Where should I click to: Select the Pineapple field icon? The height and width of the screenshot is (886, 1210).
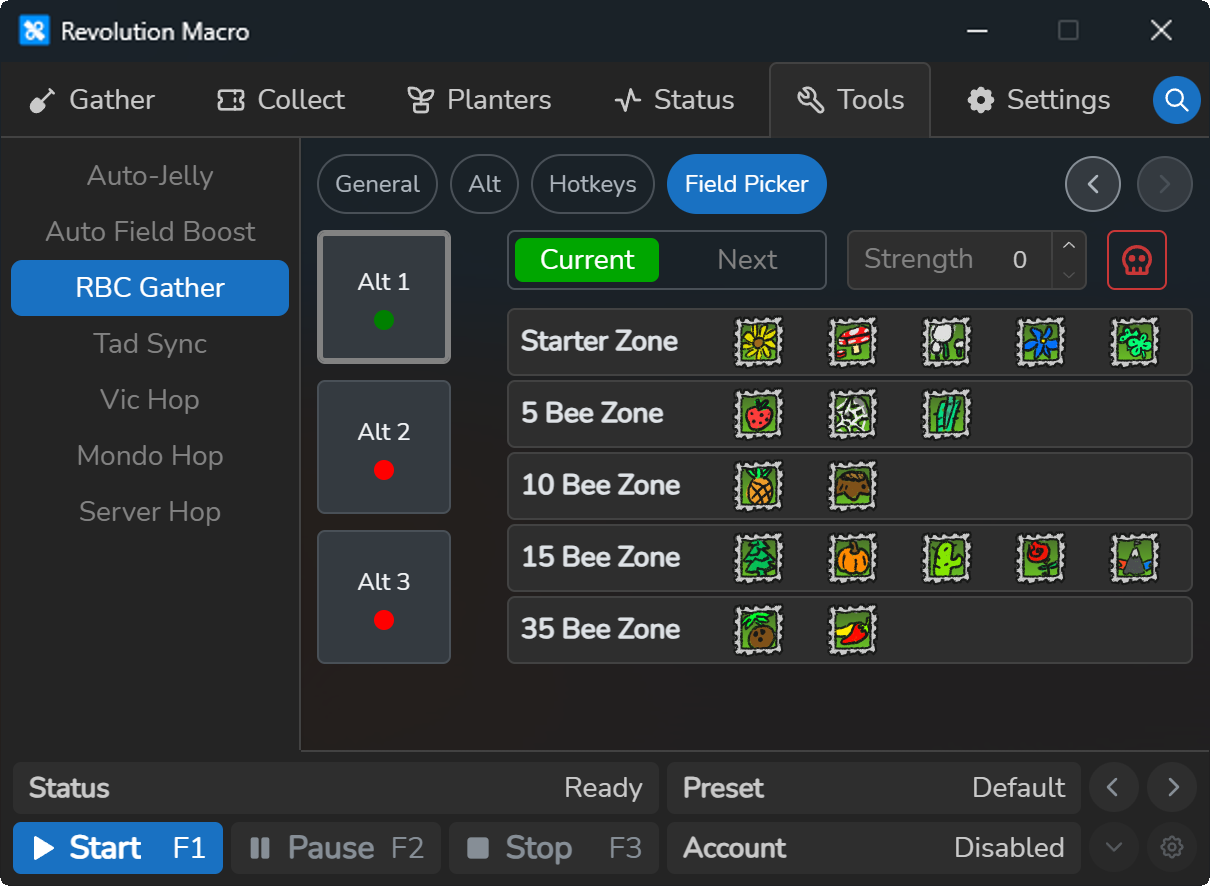pos(759,486)
